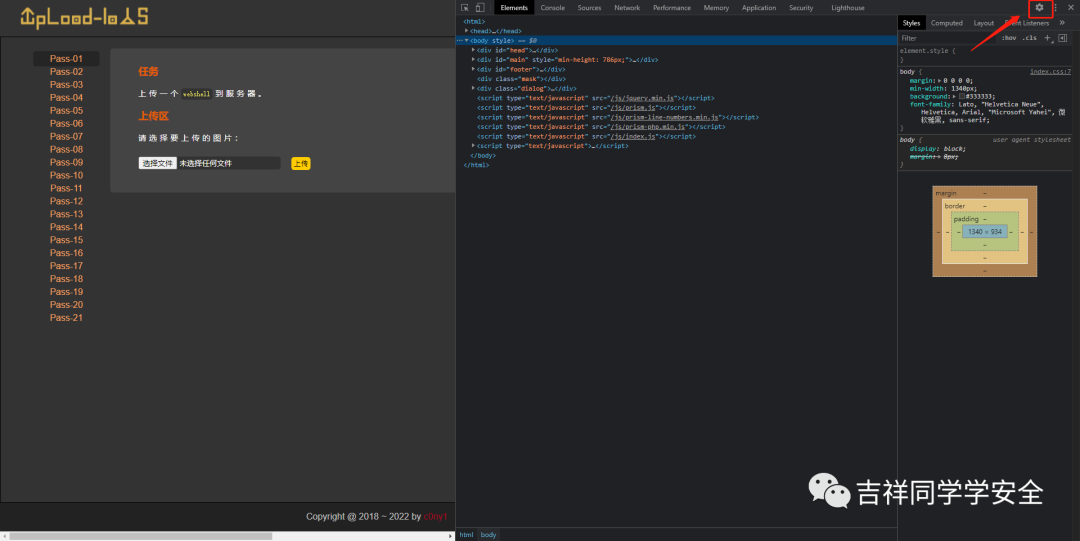Viewport: 1080px width, 541px height.
Task: Open the Performance tab
Action: tap(672, 8)
